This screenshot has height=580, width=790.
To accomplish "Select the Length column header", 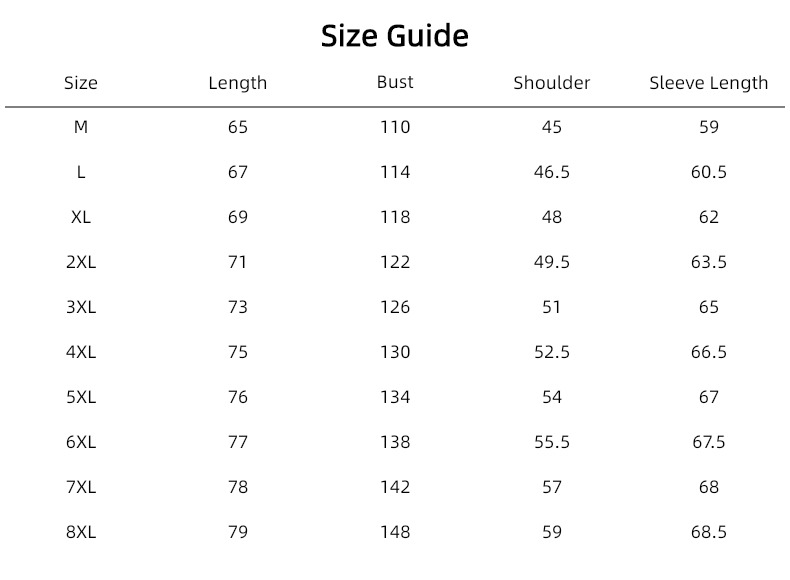I will coord(238,83).
